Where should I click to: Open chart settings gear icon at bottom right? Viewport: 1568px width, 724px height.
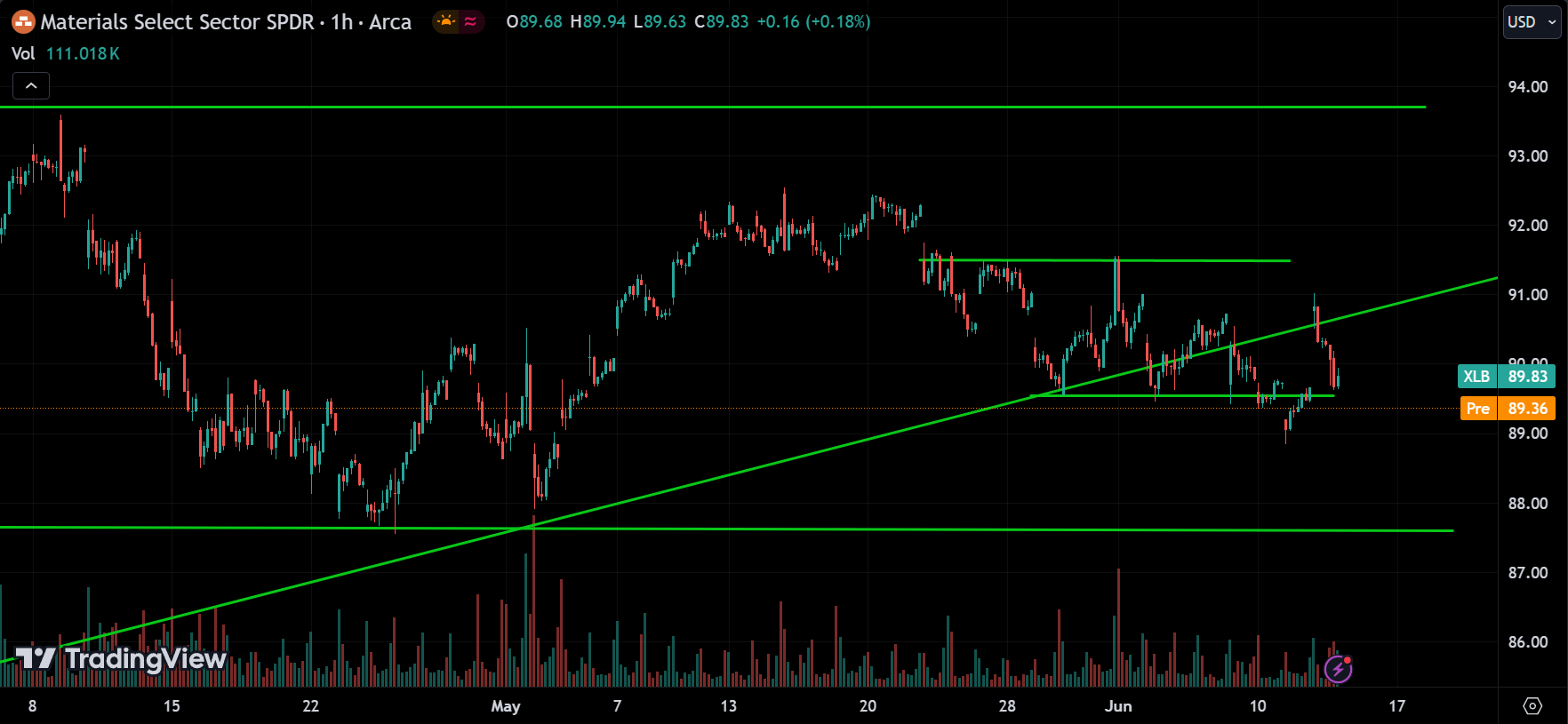pos(1532,705)
